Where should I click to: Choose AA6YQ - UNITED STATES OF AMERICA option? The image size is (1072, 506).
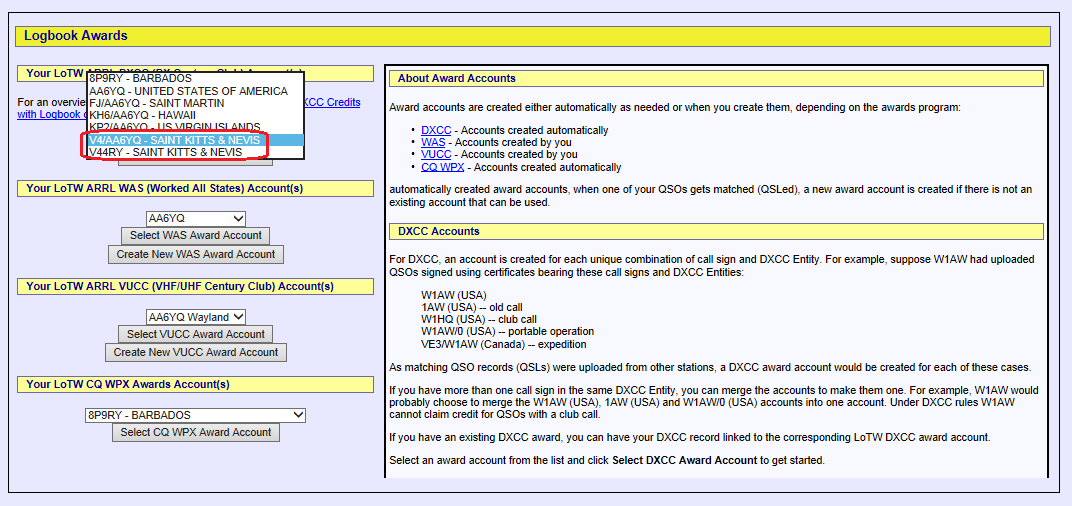[188, 91]
